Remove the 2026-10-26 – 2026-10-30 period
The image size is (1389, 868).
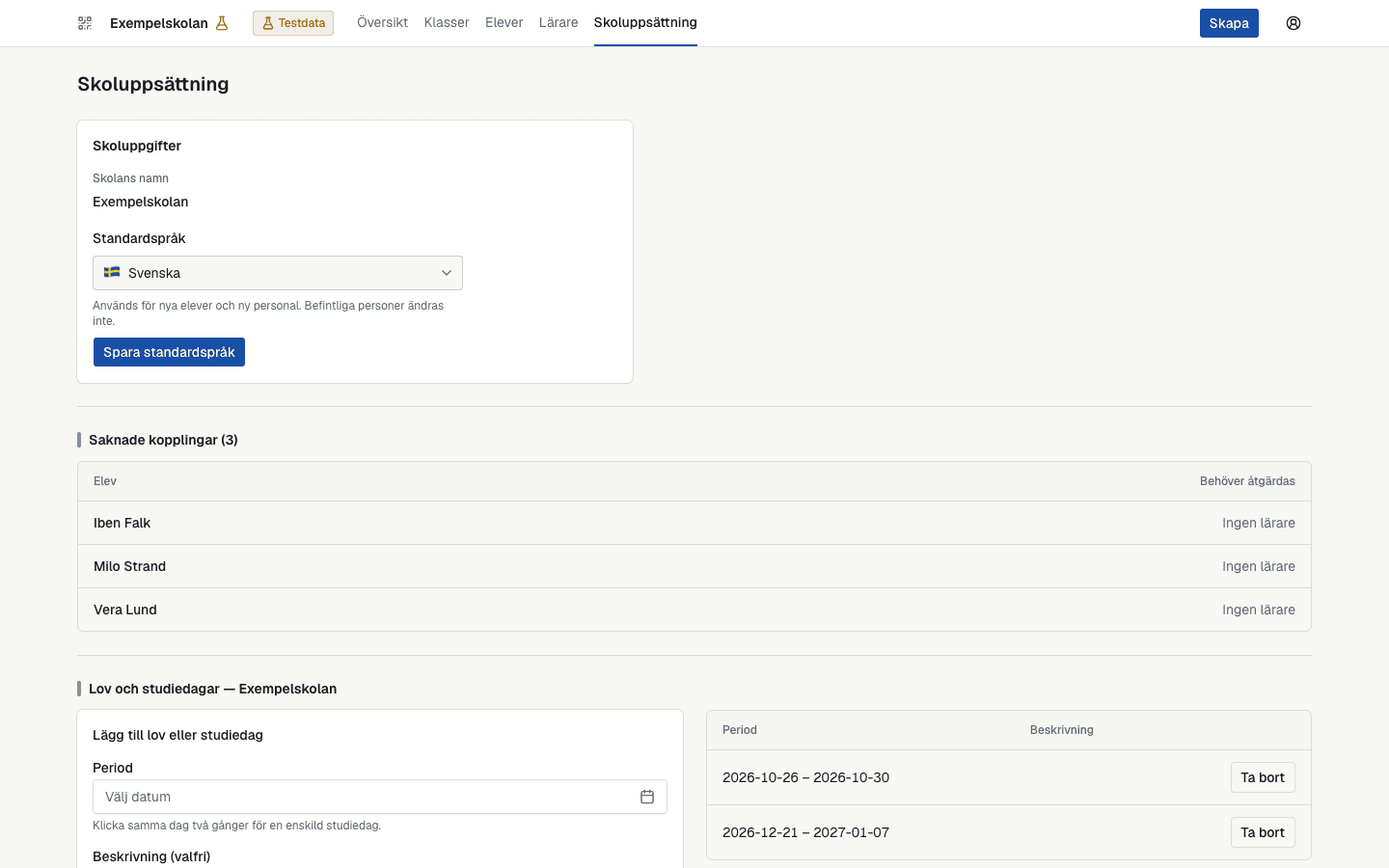pyautogui.click(x=1263, y=777)
